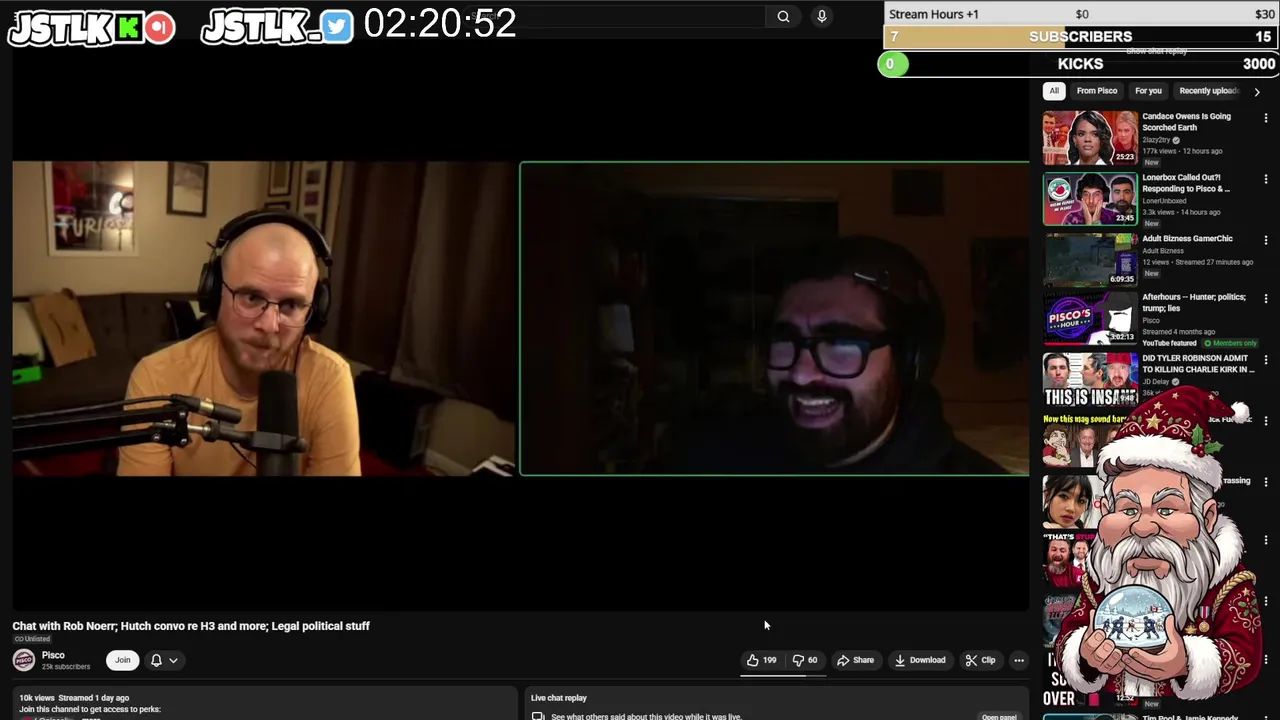This screenshot has height=720, width=1280.
Task: Open menu for Candace Owens video
Action: (1266, 118)
